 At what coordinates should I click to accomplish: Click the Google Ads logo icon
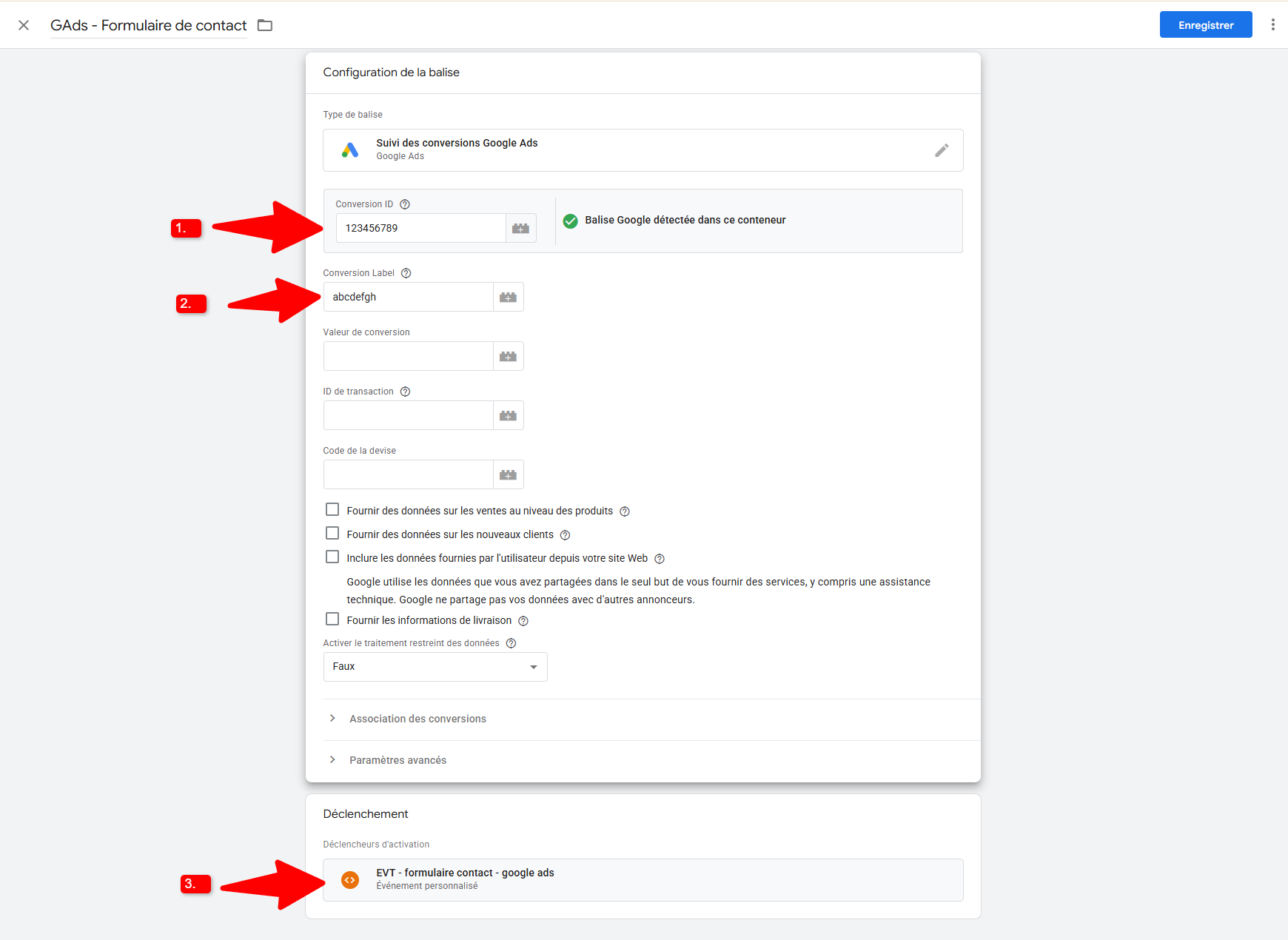tap(350, 150)
